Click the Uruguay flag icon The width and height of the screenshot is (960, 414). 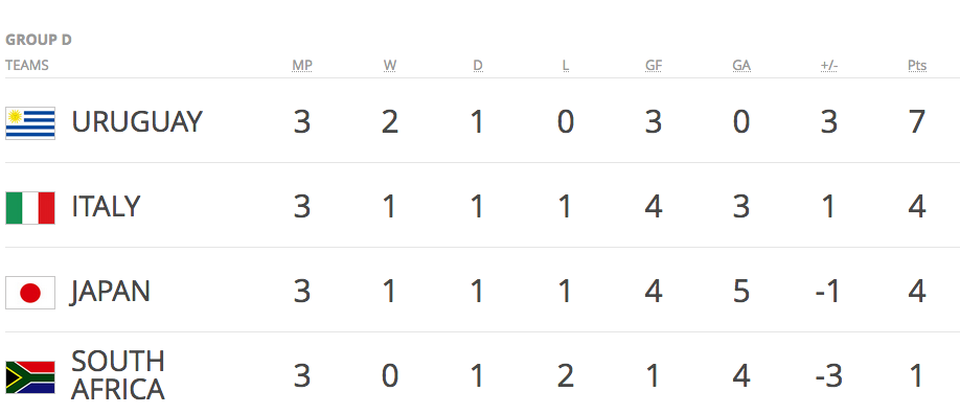tap(31, 123)
